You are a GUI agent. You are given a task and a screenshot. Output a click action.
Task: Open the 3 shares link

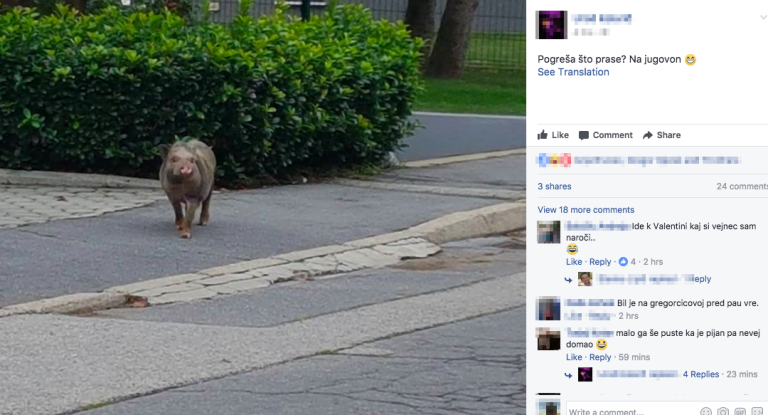coord(554,186)
